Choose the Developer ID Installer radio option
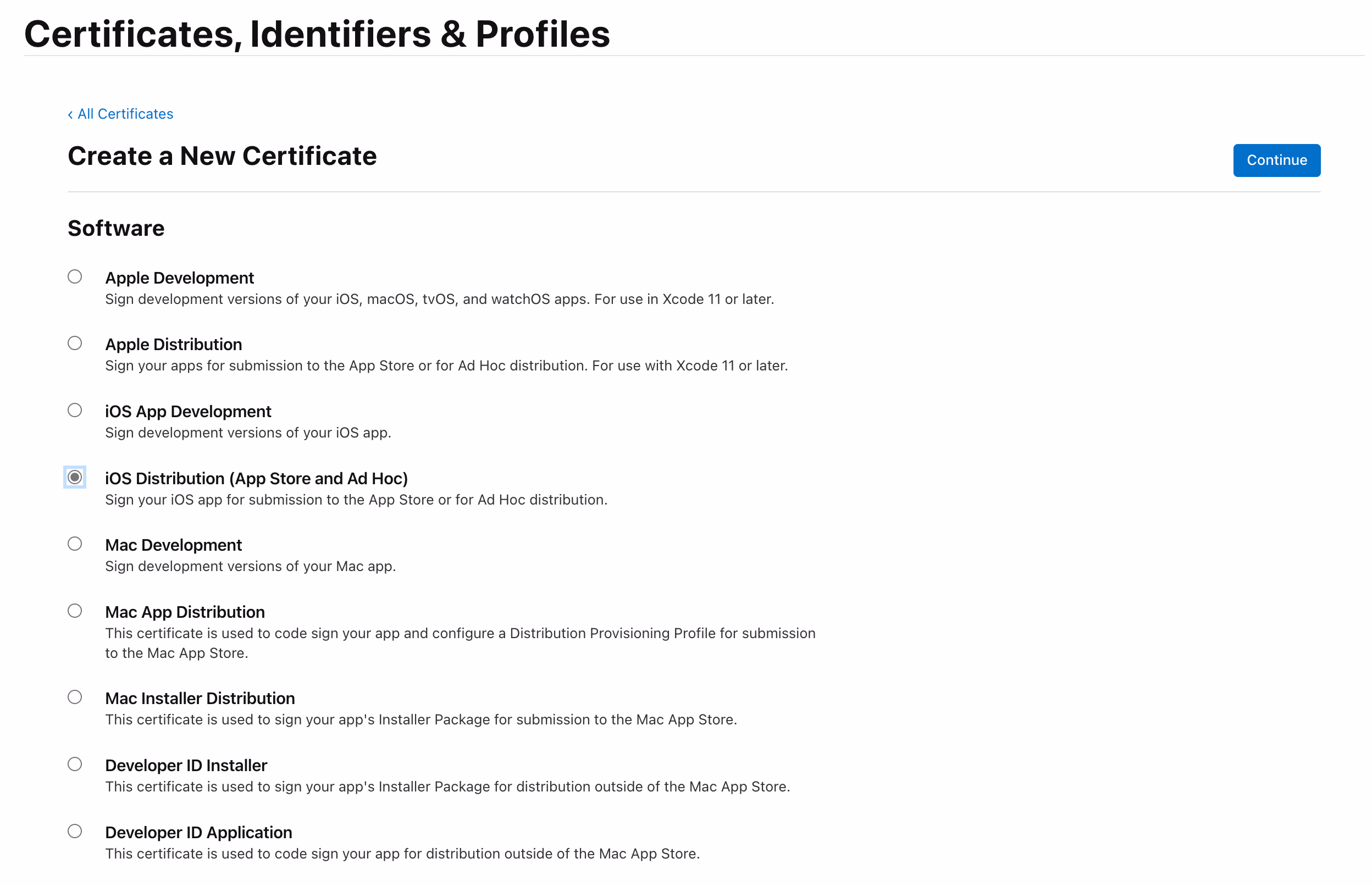This screenshot has height=886, width=1372. click(75, 765)
